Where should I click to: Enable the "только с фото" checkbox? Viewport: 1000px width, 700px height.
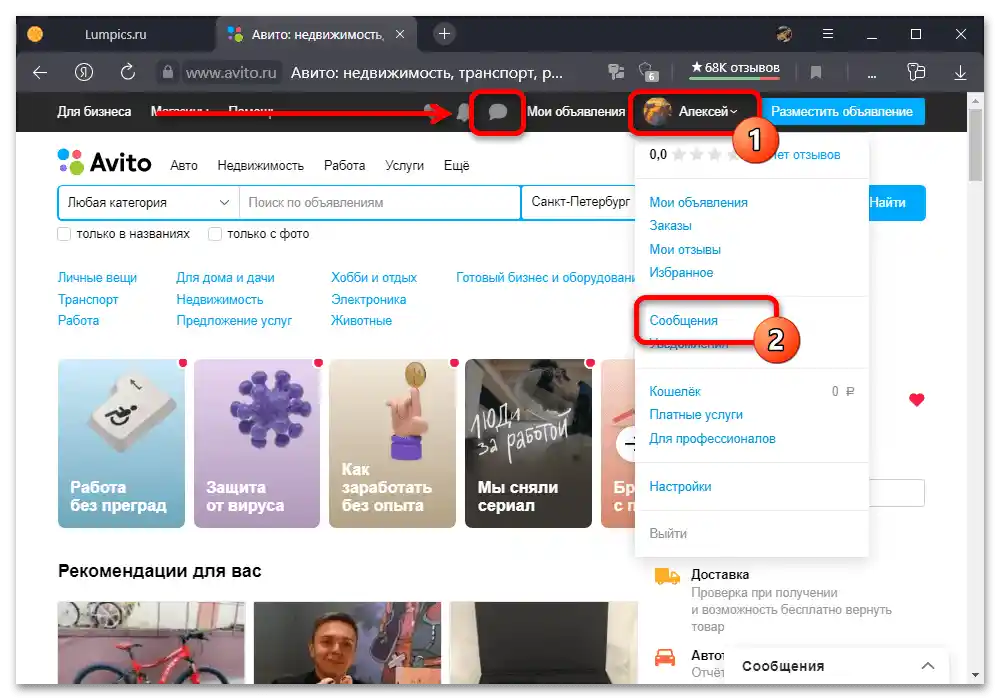click(215, 234)
